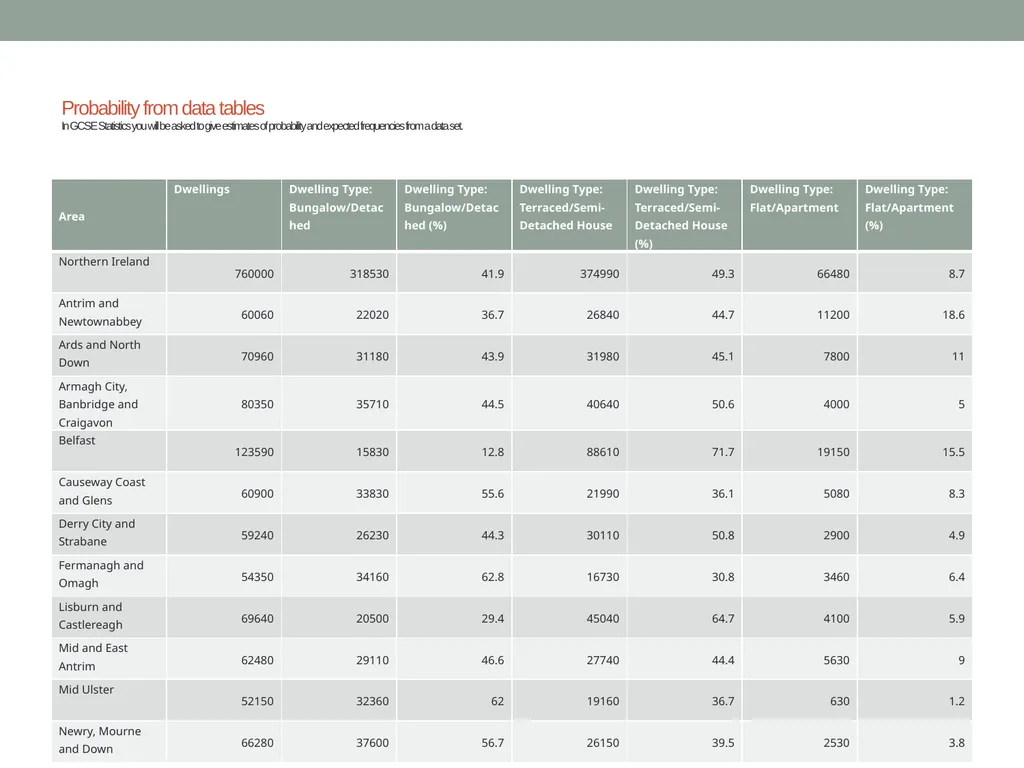Click the value 3460
This screenshot has width=1024, height=768.
tap(837, 577)
